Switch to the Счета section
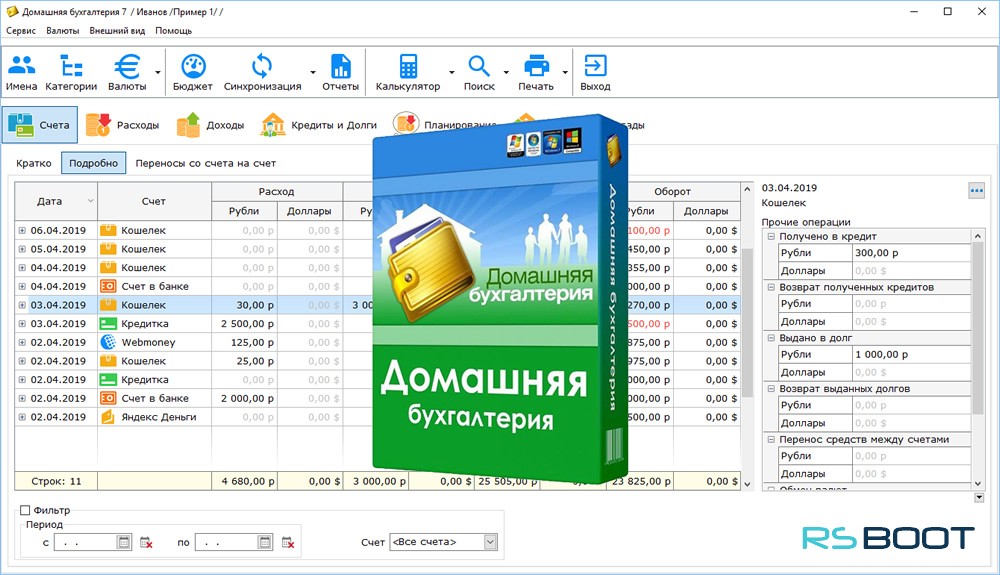This screenshot has width=1000, height=575. pos(40,125)
